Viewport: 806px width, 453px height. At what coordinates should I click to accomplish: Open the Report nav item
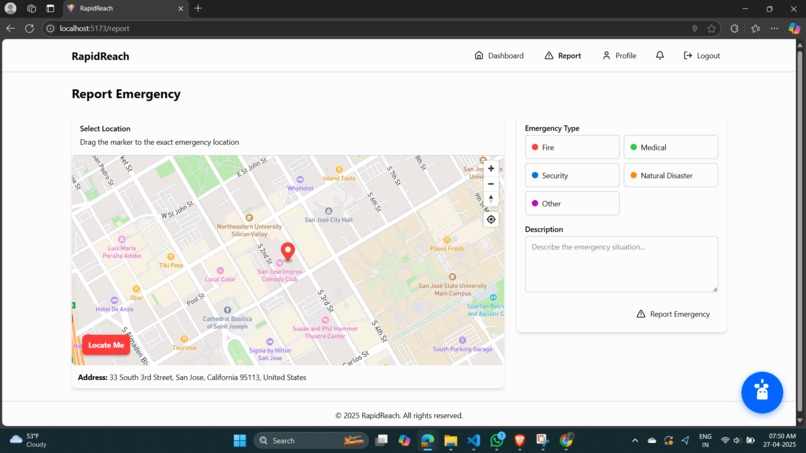click(x=562, y=56)
